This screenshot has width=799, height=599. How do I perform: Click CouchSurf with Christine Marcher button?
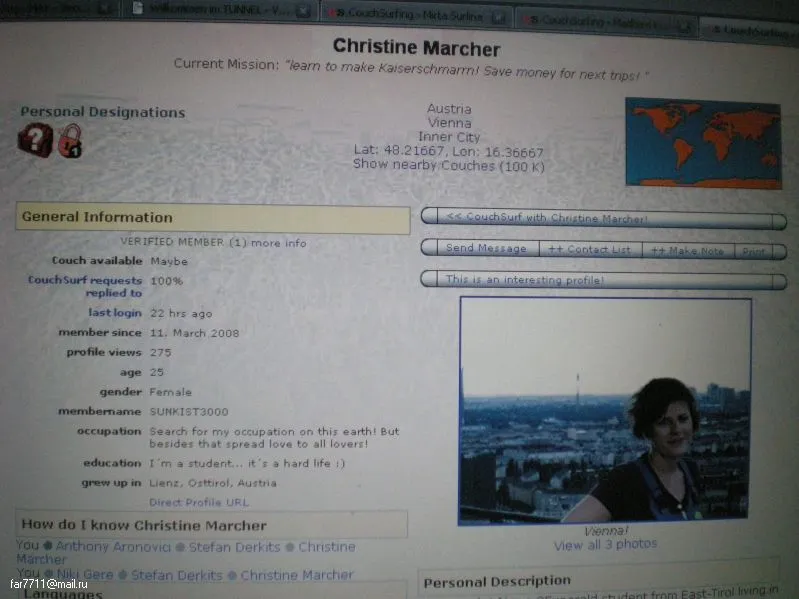tap(604, 219)
